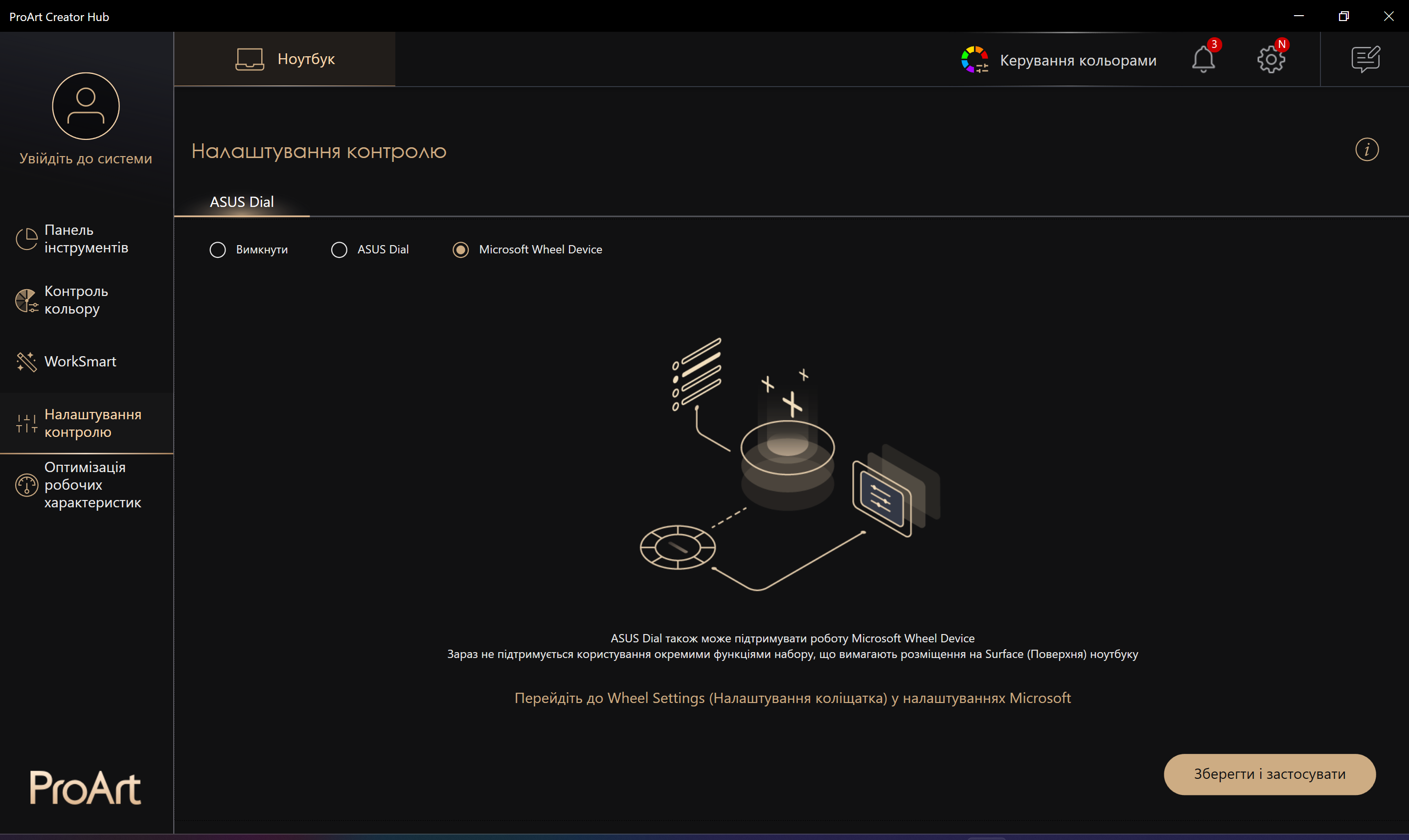Viewport: 1409px width, 840px height.
Task: Select the Вимкнути radio option
Action: [x=218, y=250]
